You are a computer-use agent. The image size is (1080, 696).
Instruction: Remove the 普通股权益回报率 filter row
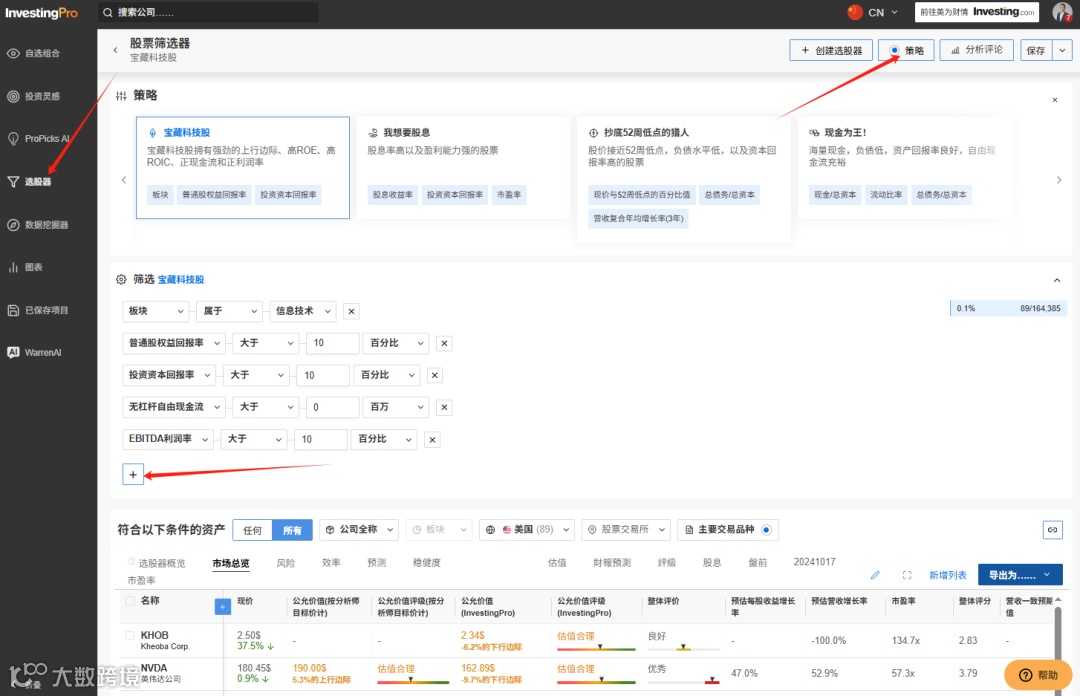444,343
